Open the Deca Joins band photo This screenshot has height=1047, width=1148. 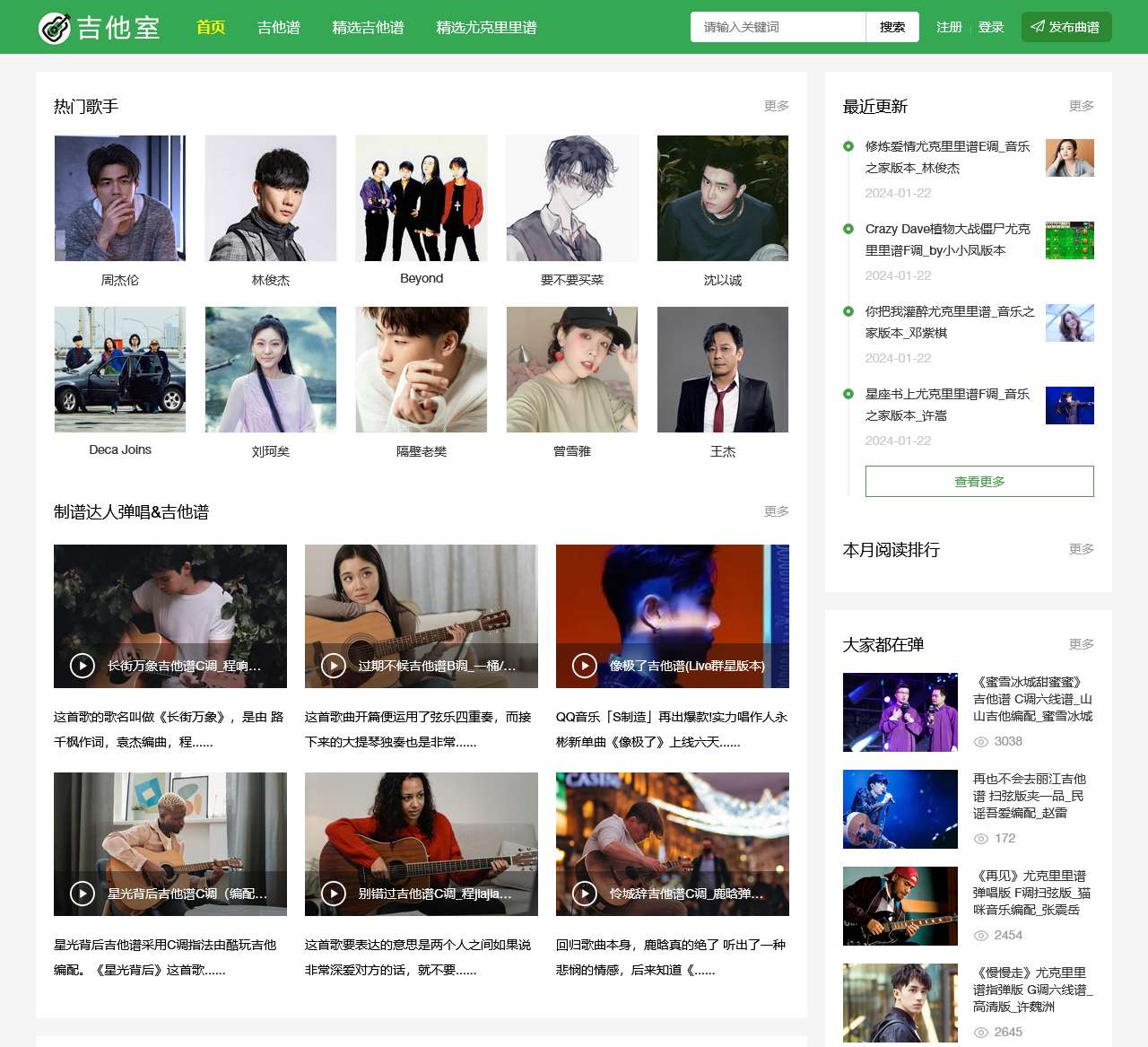click(x=120, y=370)
